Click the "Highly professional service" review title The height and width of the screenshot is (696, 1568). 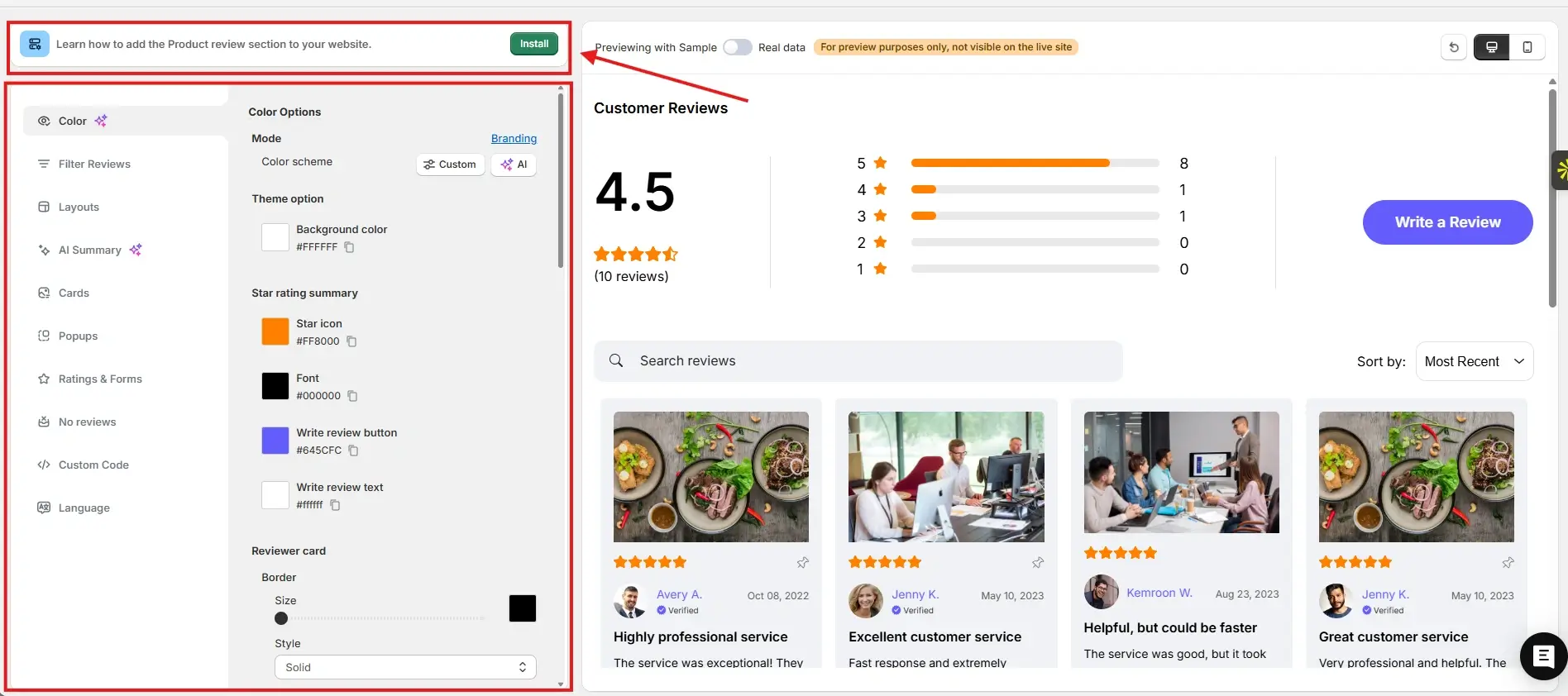pos(700,636)
